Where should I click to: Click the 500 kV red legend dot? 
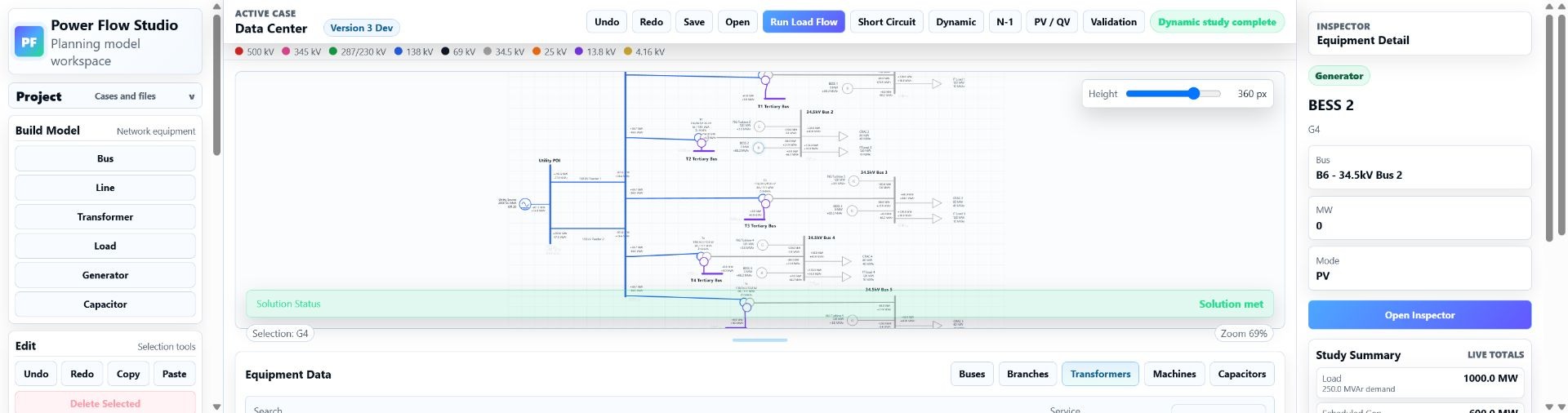239,51
